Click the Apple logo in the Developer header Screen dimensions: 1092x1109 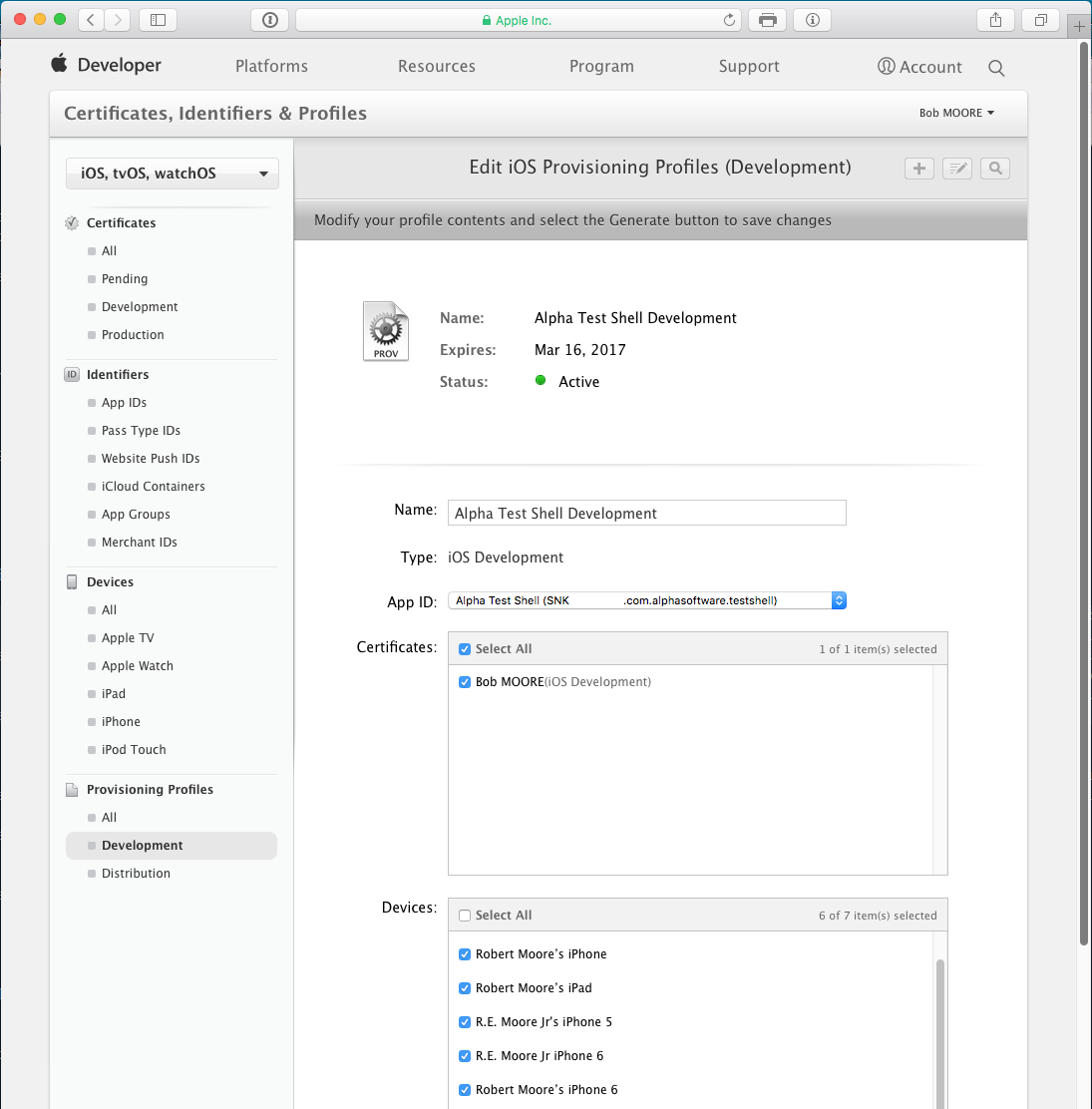click(x=60, y=64)
